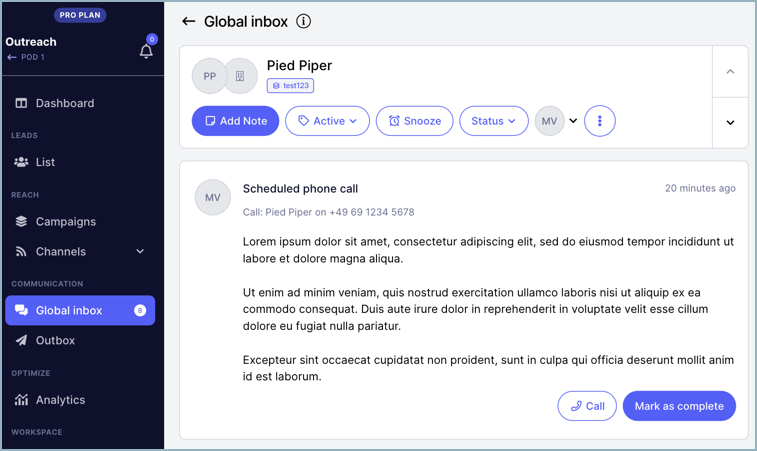Click the PP avatar of Pied Piper

(210, 76)
